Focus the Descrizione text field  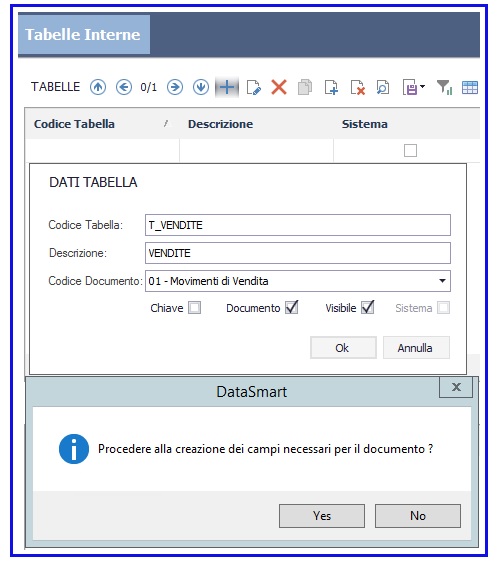point(298,253)
